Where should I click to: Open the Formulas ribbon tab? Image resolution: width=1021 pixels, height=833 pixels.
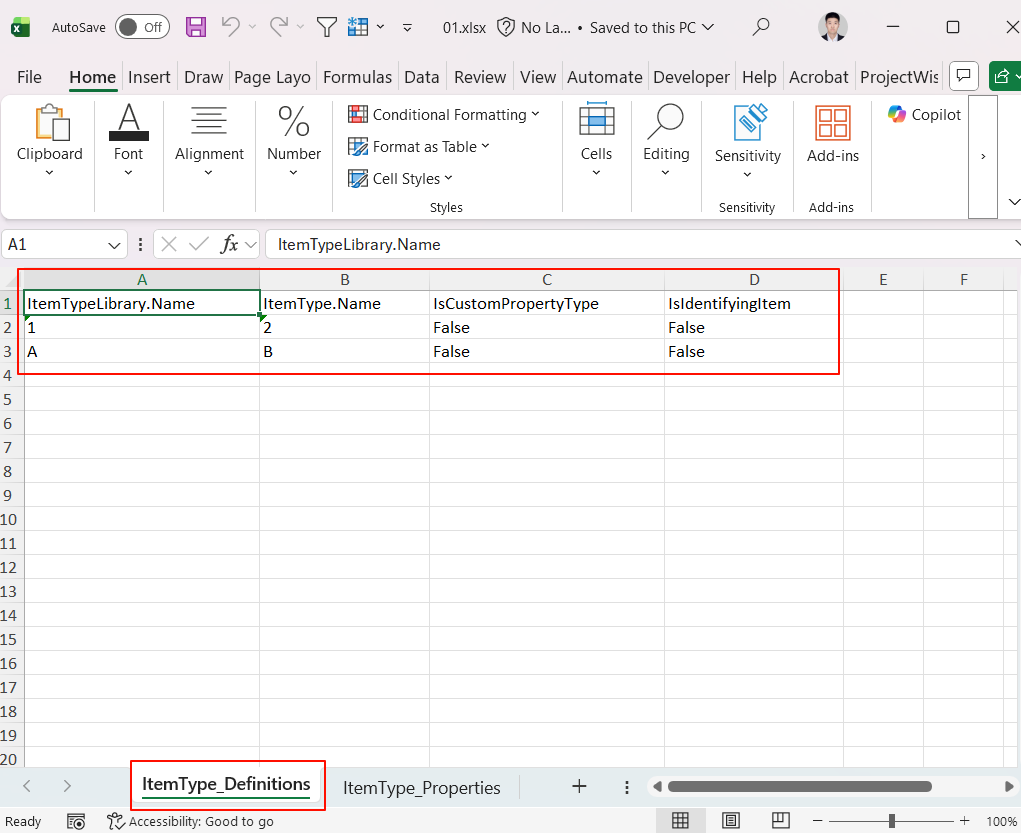357,77
